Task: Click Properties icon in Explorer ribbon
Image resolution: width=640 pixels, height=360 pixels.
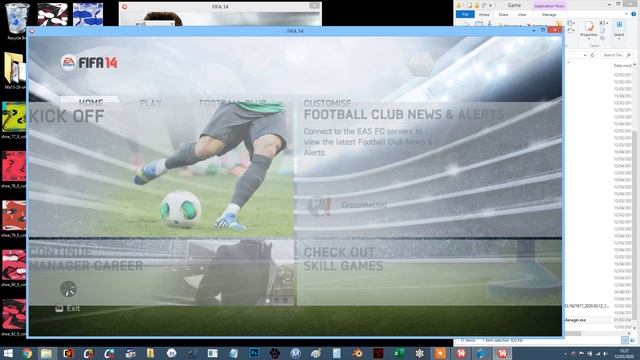Action: point(589,26)
